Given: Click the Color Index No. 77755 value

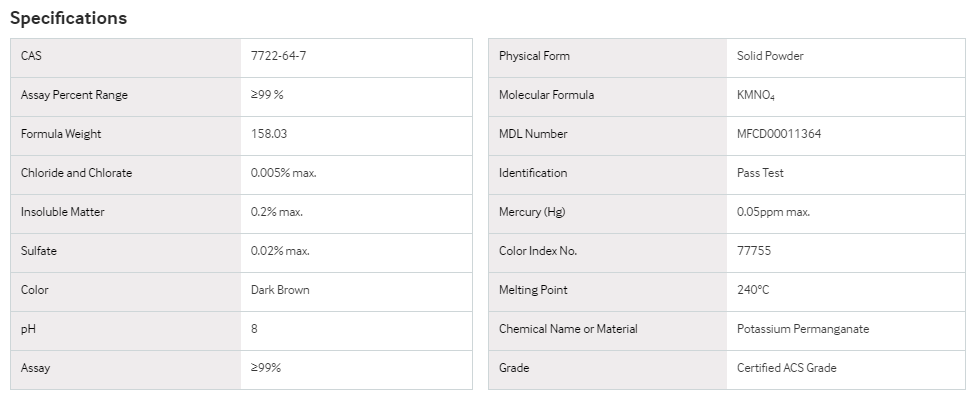Looking at the screenshot, I should 754,251.
